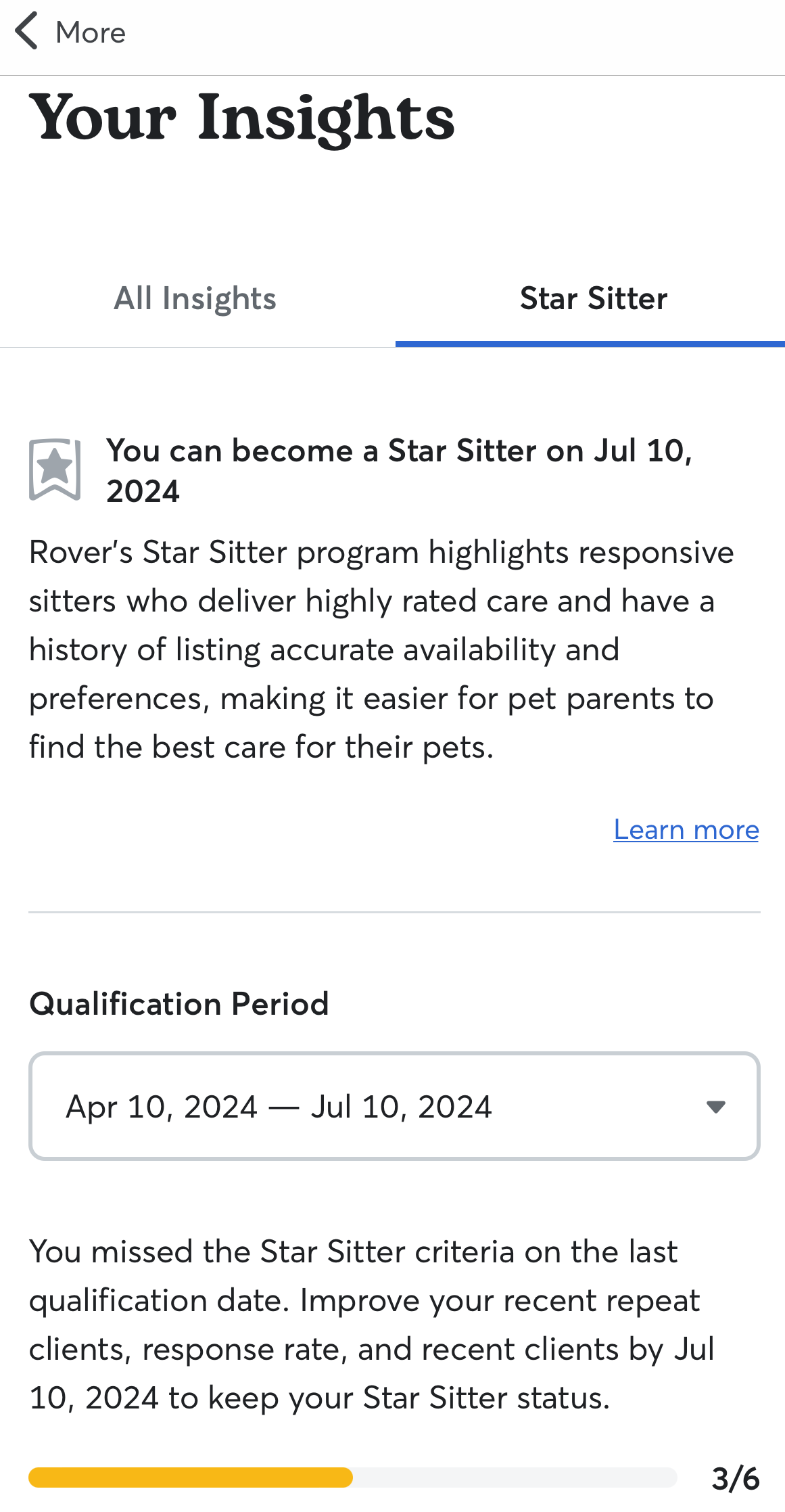Switch to the All Insights tab
785x1512 pixels.
(195, 298)
